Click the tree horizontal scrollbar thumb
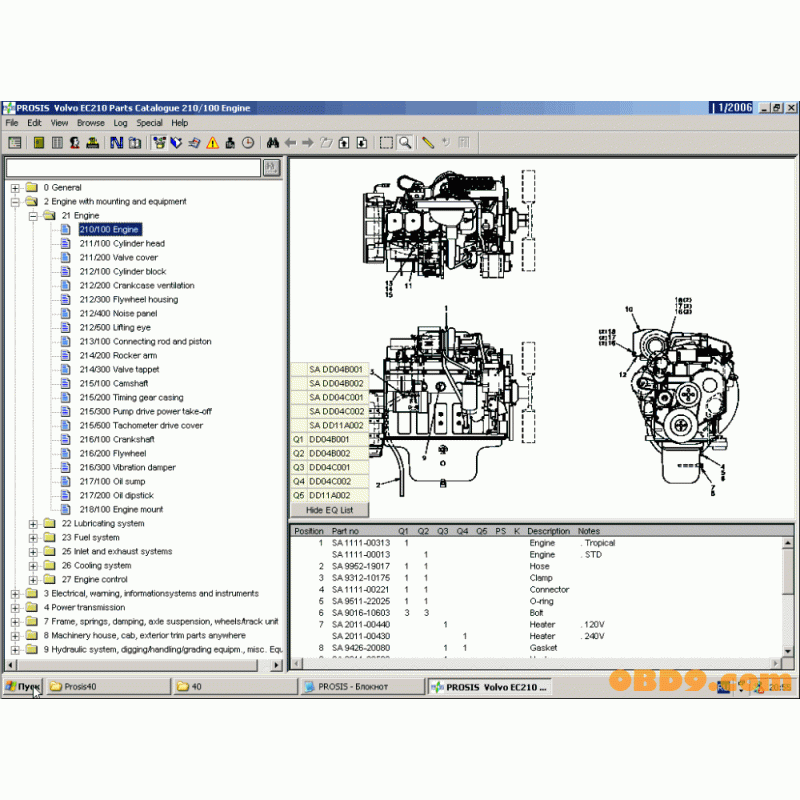Viewport: 800px width, 800px height. coord(137,665)
